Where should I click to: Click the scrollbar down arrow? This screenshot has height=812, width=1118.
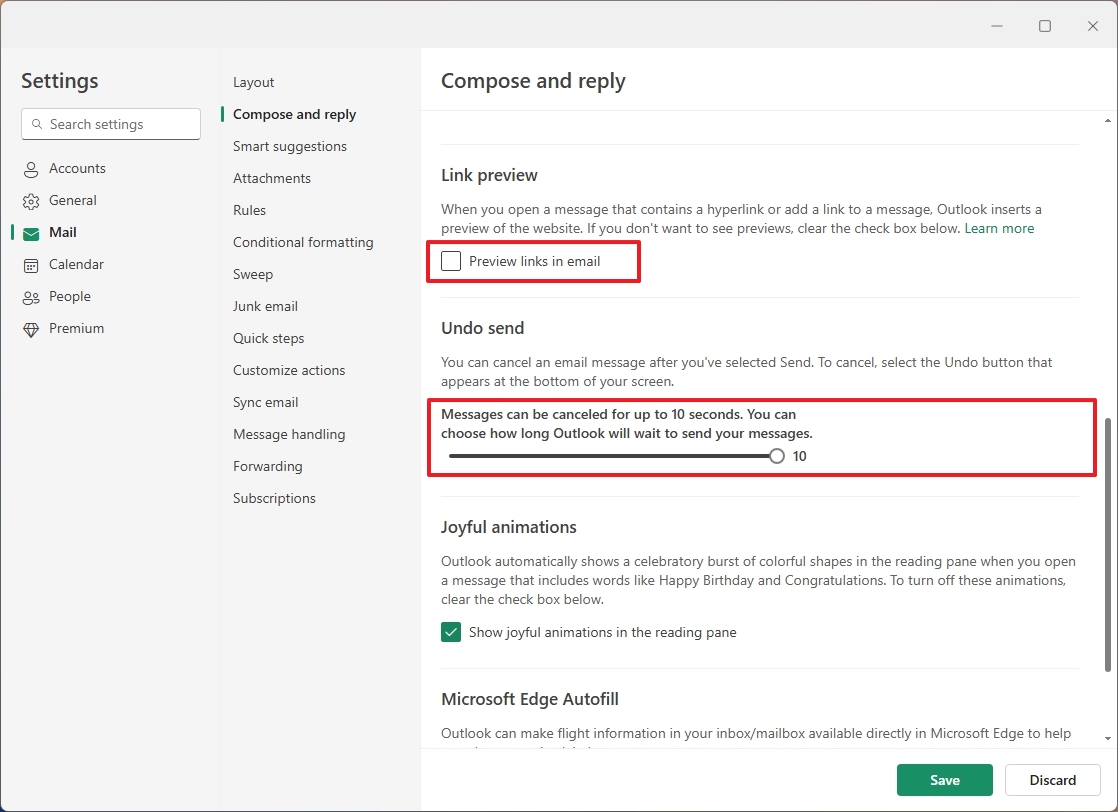(1107, 739)
